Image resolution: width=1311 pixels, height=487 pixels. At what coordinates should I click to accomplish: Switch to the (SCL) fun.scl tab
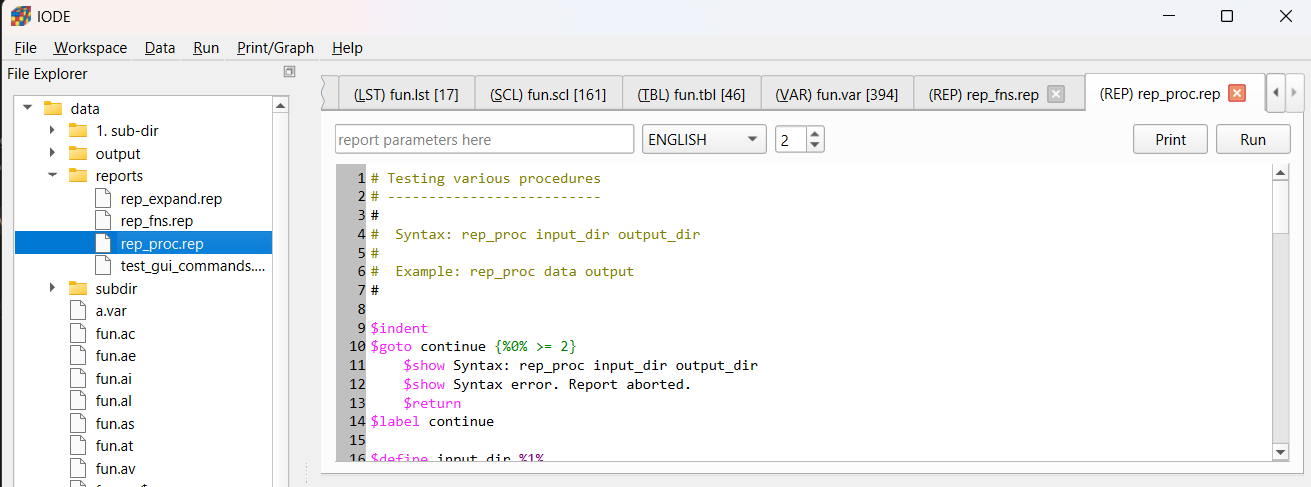(548, 95)
